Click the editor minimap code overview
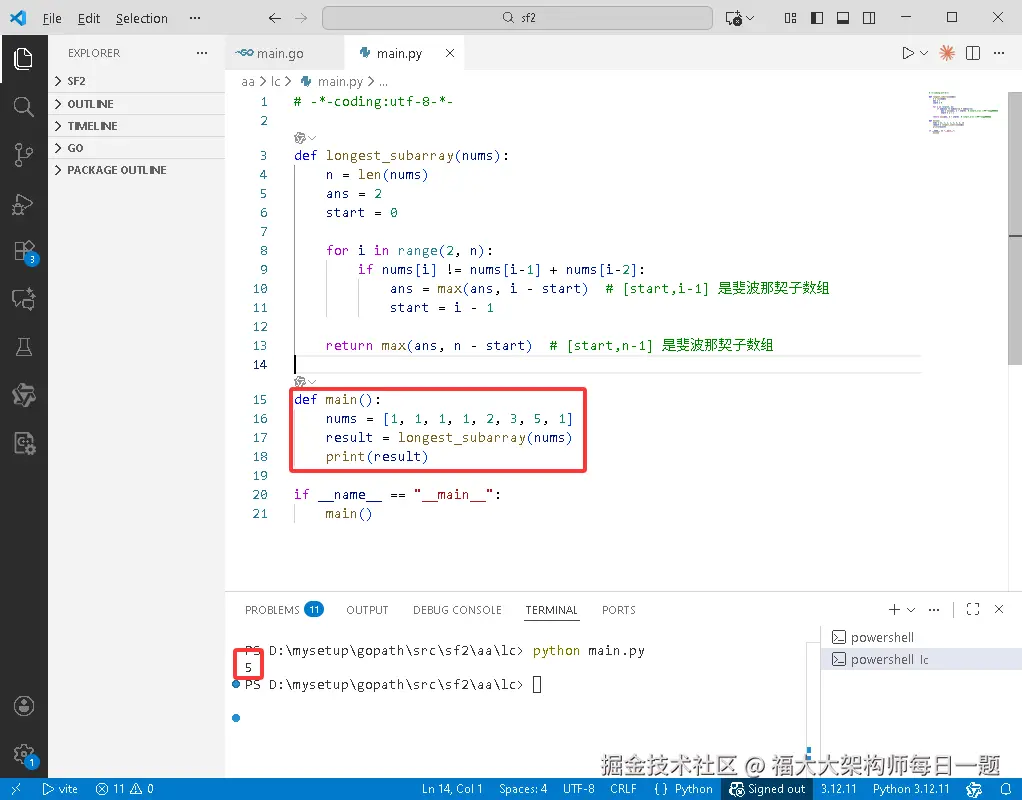The width and height of the screenshot is (1022, 800). [x=964, y=112]
